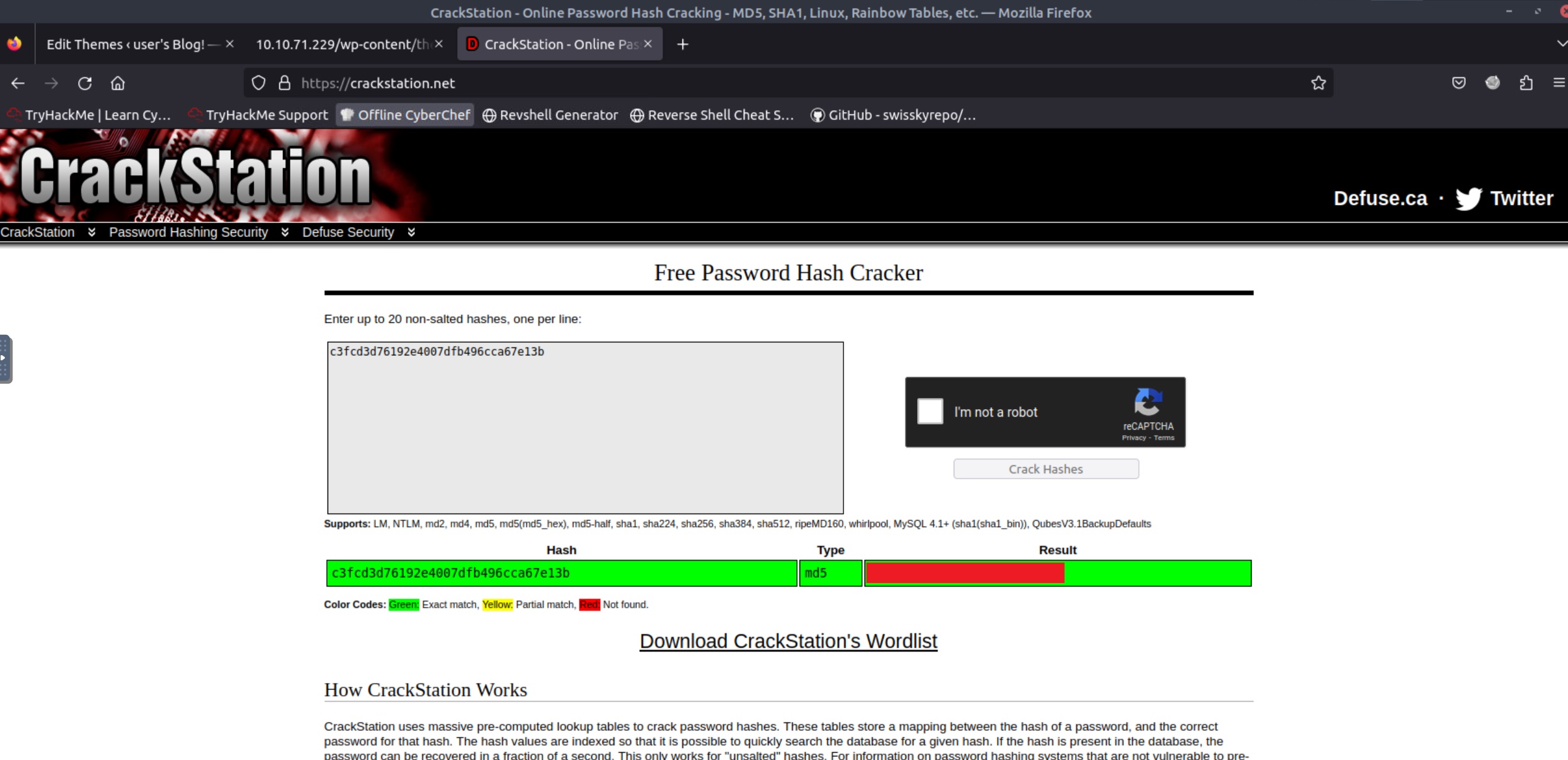
Task: Reload the page with the refresh icon
Action: [85, 83]
